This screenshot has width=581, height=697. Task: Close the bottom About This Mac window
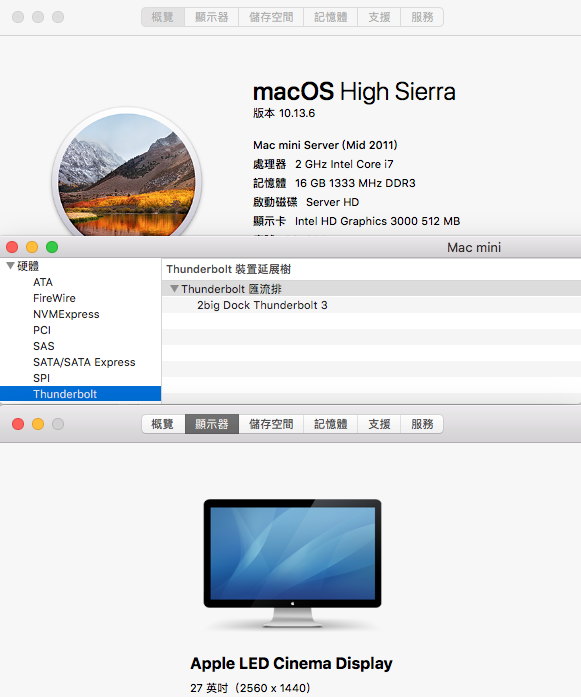click(x=18, y=424)
